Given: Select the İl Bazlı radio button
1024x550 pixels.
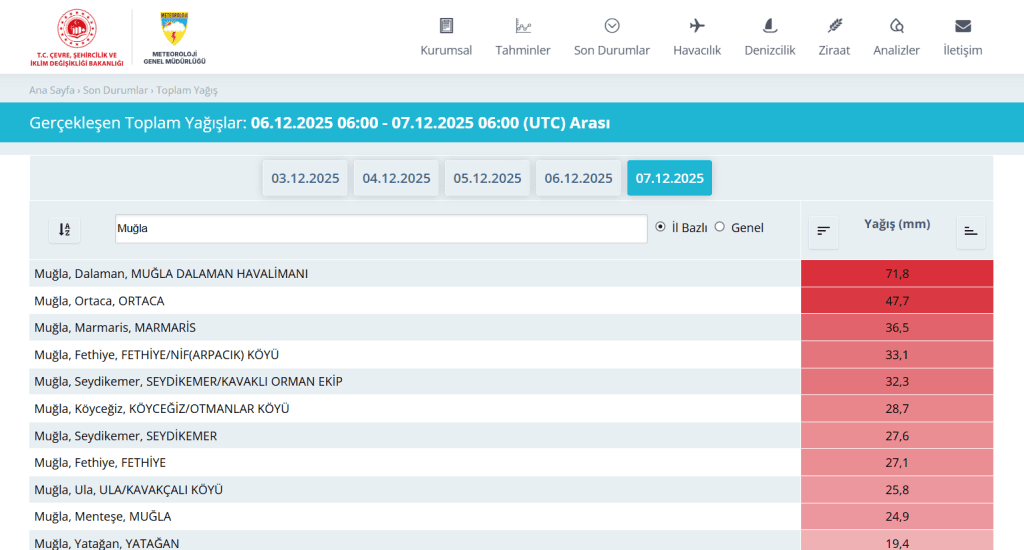Looking at the screenshot, I should click(660, 227).
